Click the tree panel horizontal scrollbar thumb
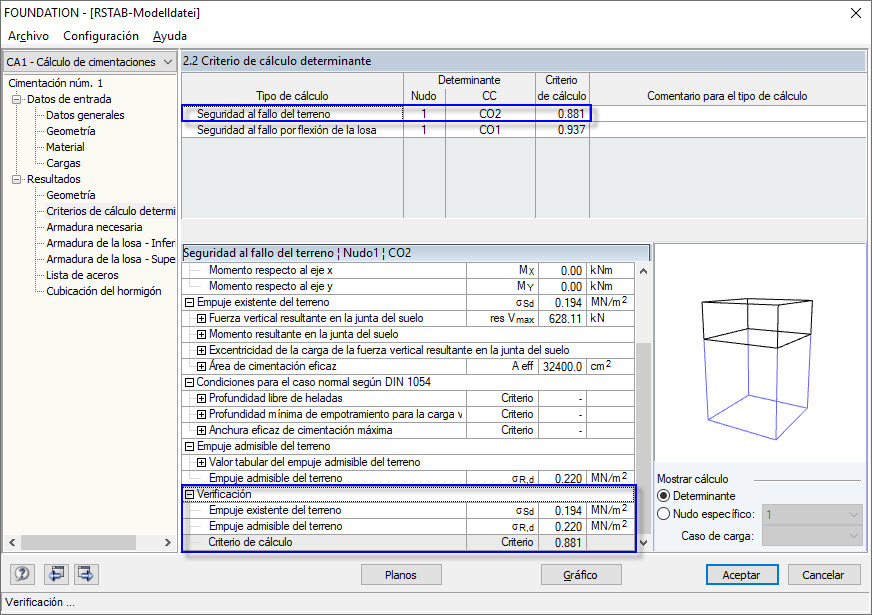 pyautogui.click(x=78, y=542)
